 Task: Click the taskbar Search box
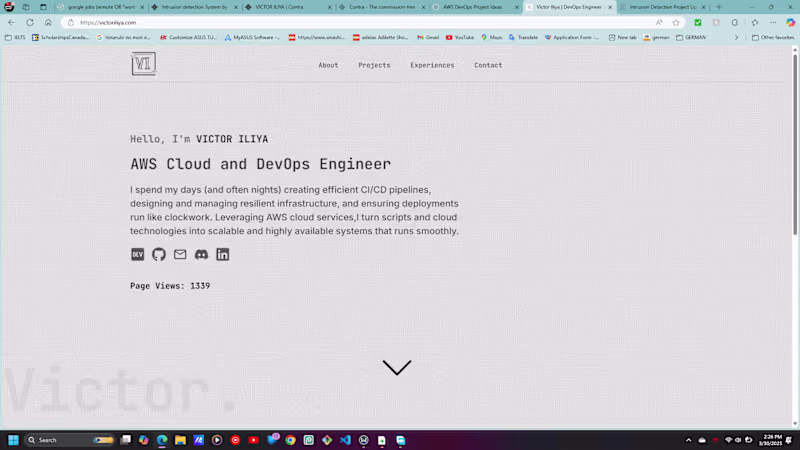click(x=69, y=440)
